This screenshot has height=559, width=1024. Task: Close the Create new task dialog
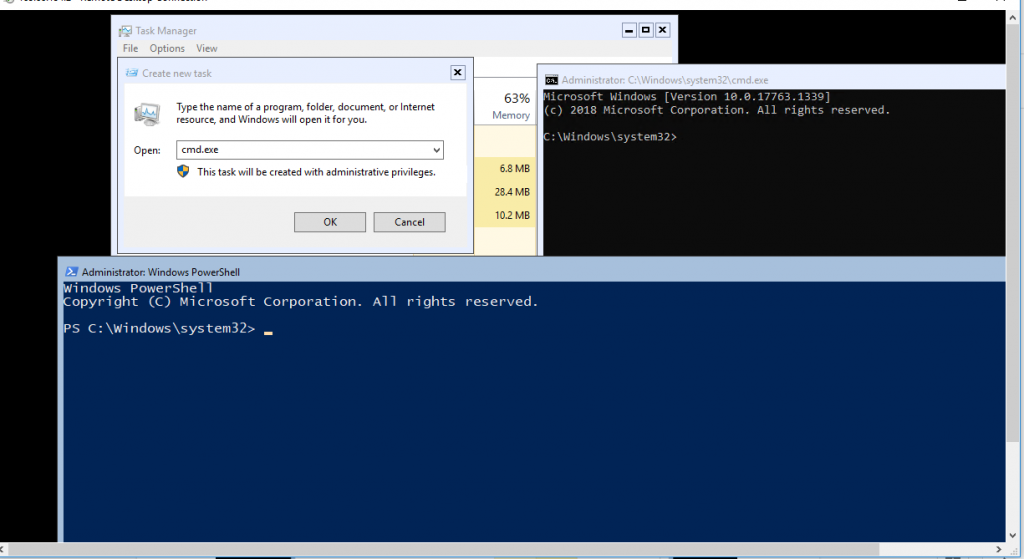pos(458,72)
